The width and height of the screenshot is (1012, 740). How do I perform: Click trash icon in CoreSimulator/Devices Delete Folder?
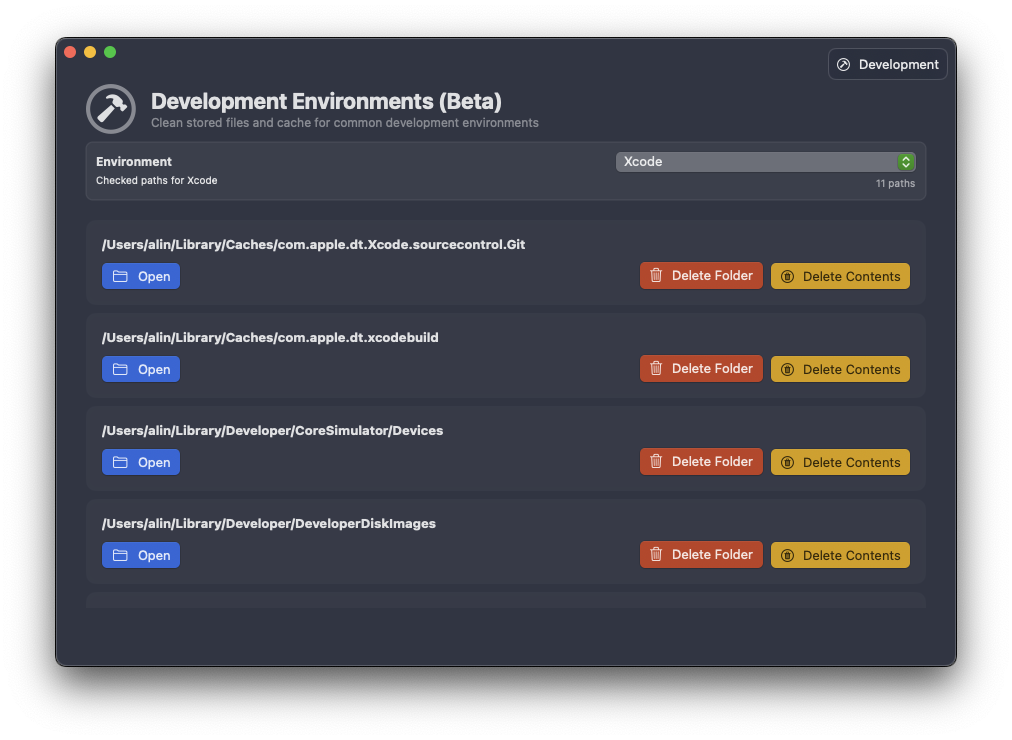(656, 461)
